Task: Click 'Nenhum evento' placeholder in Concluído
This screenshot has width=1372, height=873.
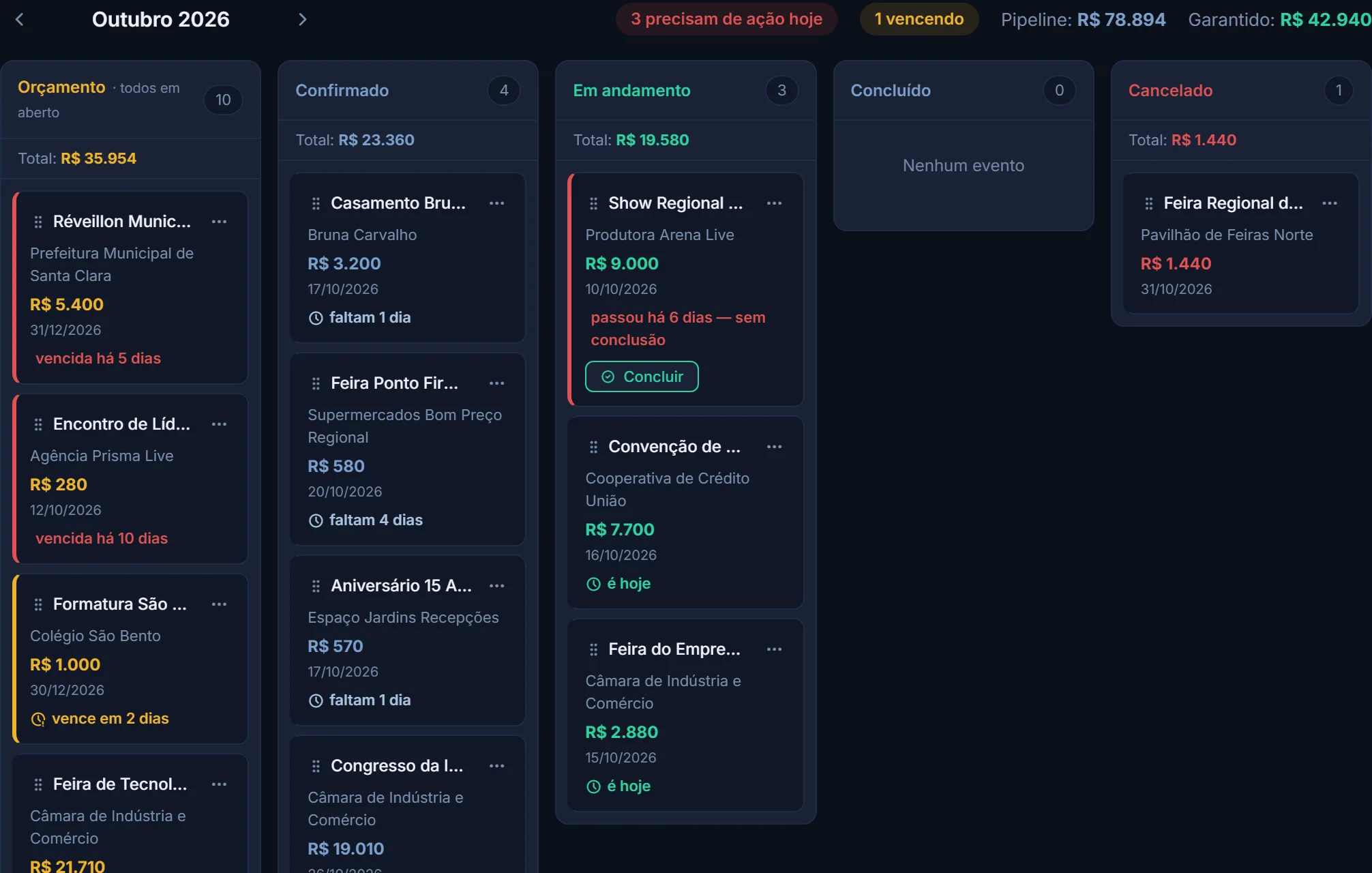Action: (964, 166)
